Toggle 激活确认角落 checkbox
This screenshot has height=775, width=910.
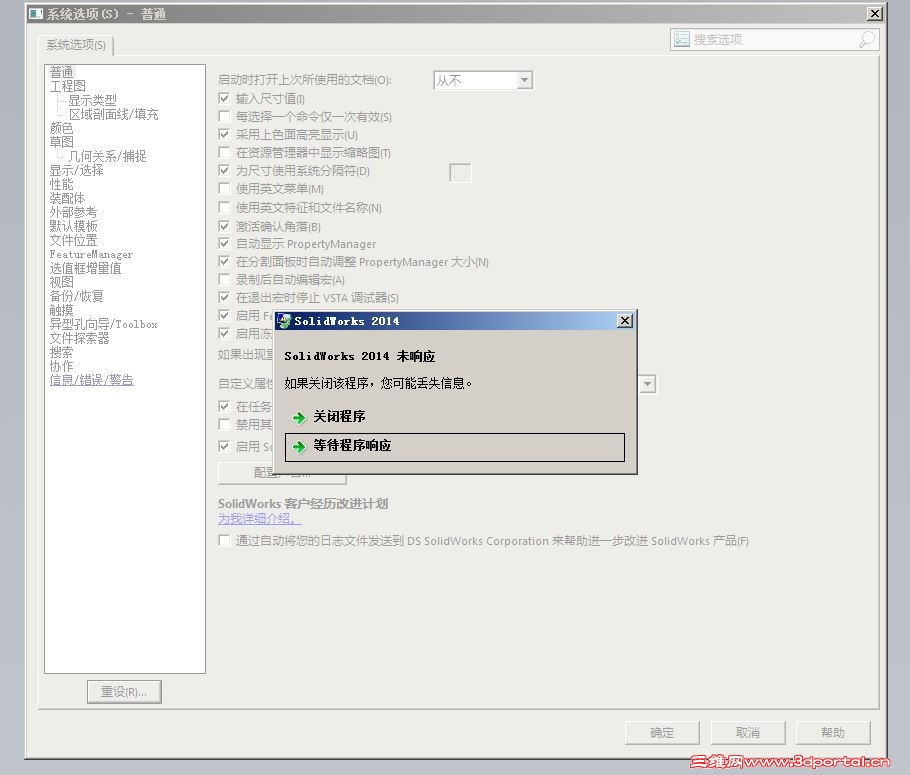tap(224, 225)
